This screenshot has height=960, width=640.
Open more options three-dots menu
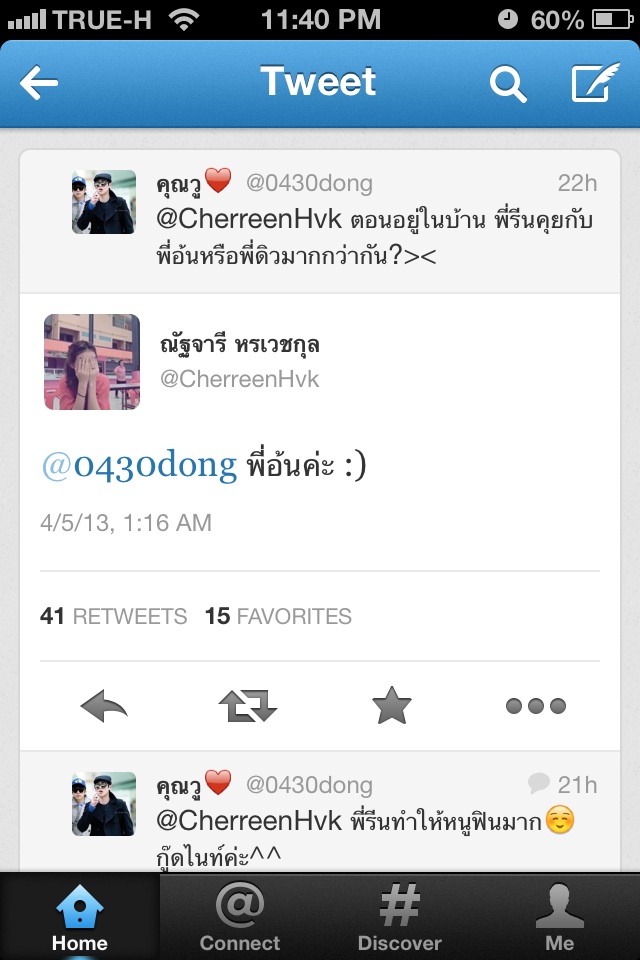536,706
